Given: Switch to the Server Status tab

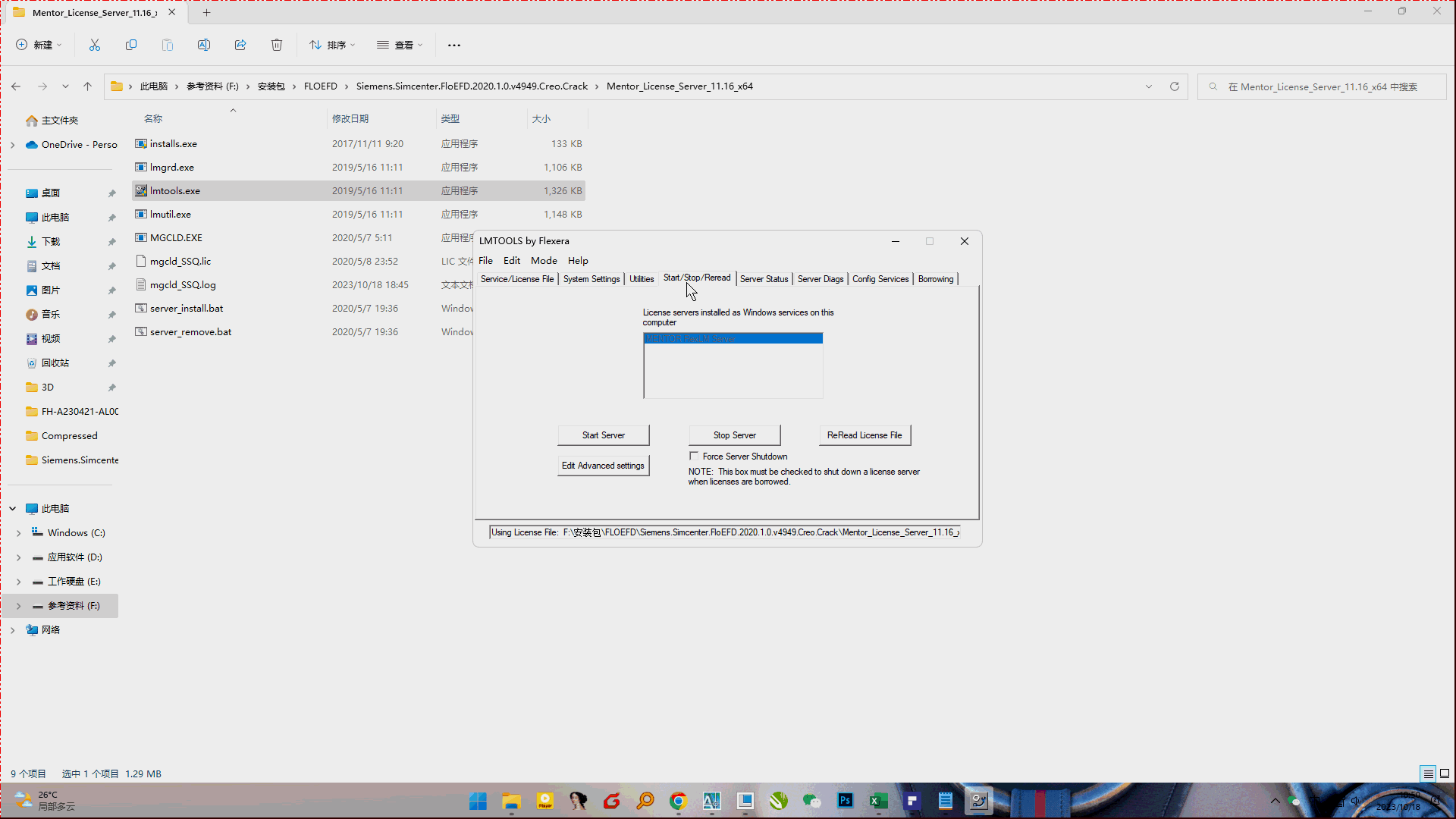Looking at the screenshot, I should 764,279.
